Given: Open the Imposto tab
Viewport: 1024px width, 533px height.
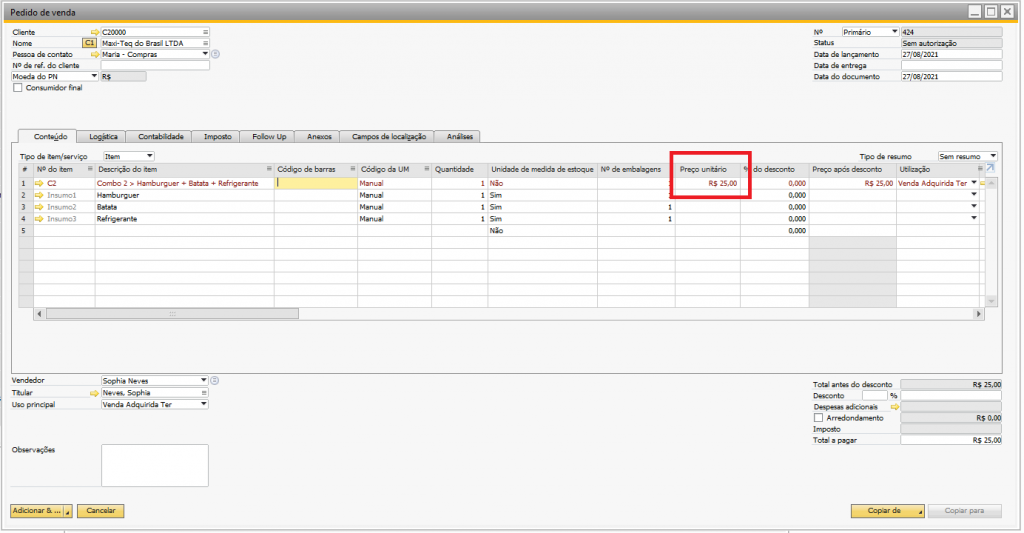Looking at the screenshot, I should (x=217, y=136).
